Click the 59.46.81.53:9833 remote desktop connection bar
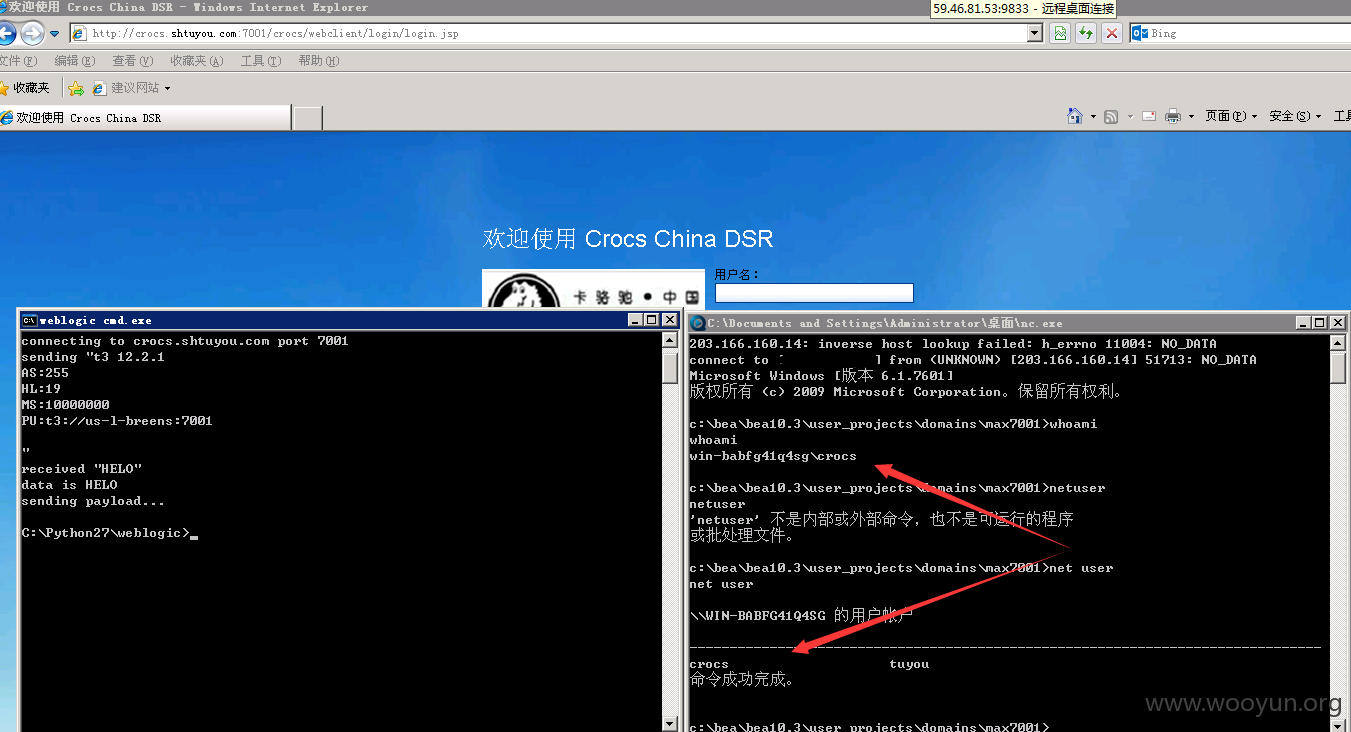The image size is (1351, 732). point(1022,8)
